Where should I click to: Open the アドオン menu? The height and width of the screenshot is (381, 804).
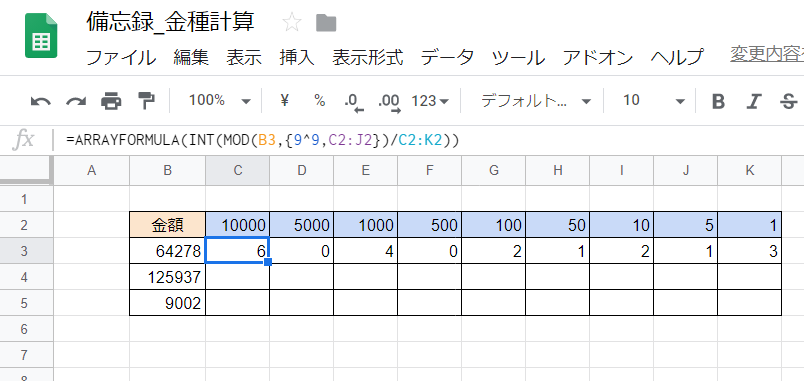click(x=598, y=57)
